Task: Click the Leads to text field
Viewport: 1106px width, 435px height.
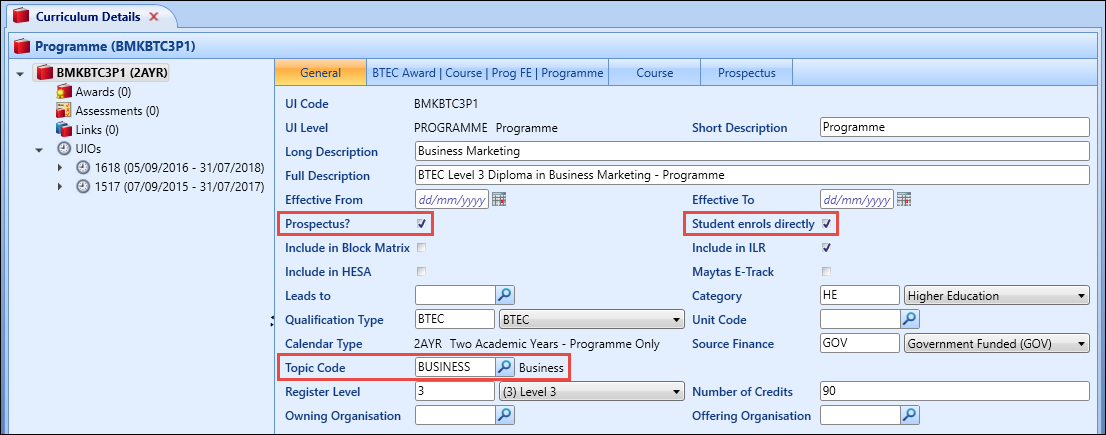Action: tap(456, 295)
